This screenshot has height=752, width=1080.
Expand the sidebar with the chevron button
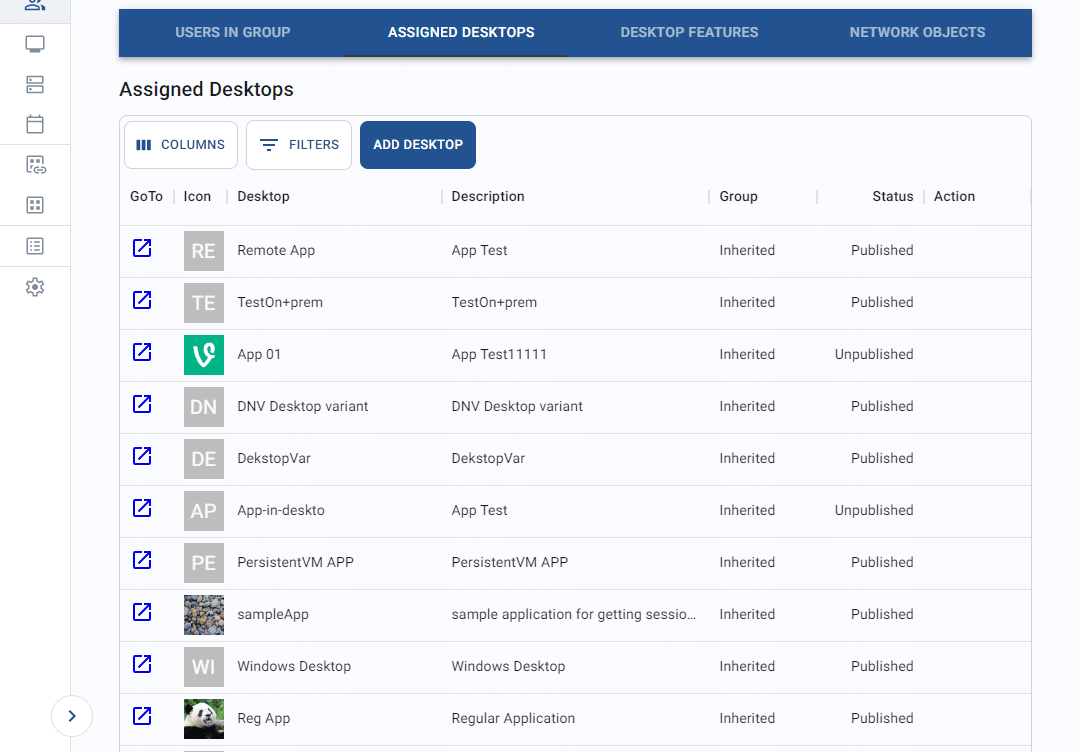click(71, 716)
